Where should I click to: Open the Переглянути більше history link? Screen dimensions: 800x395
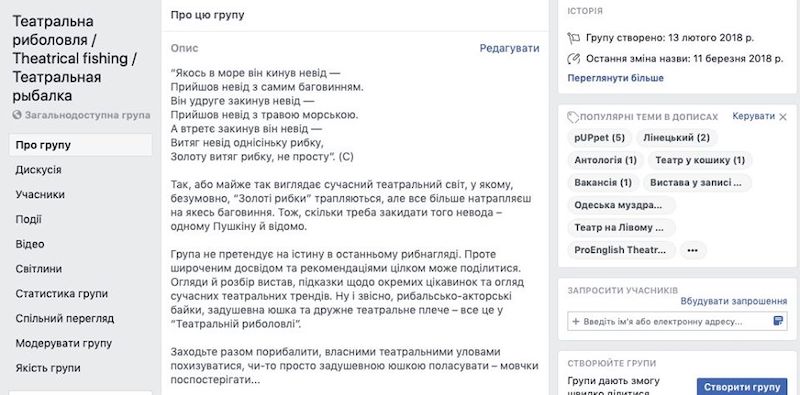click(615, 78)
